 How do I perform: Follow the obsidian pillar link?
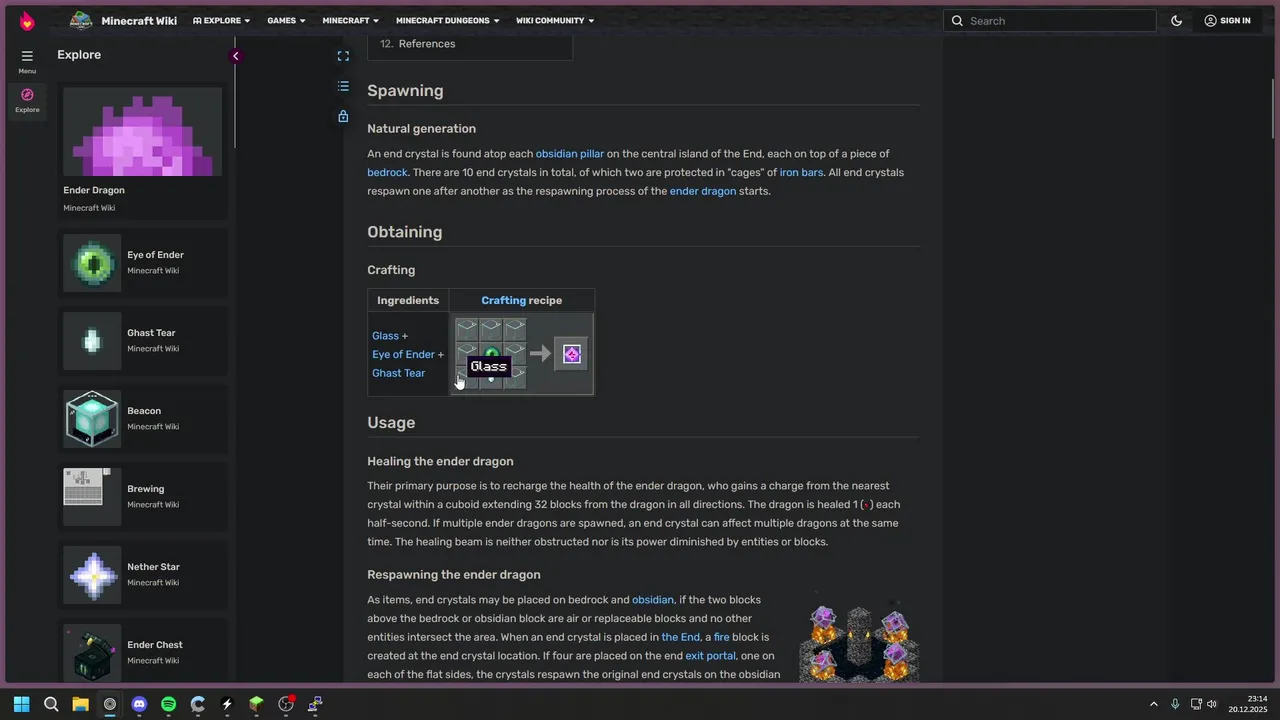tap(569, 154)
